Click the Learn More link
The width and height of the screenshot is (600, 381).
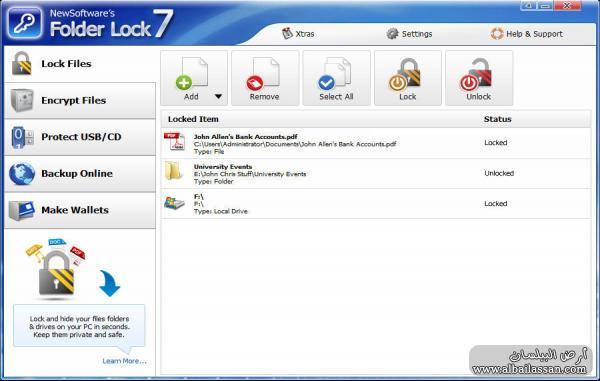124,361
